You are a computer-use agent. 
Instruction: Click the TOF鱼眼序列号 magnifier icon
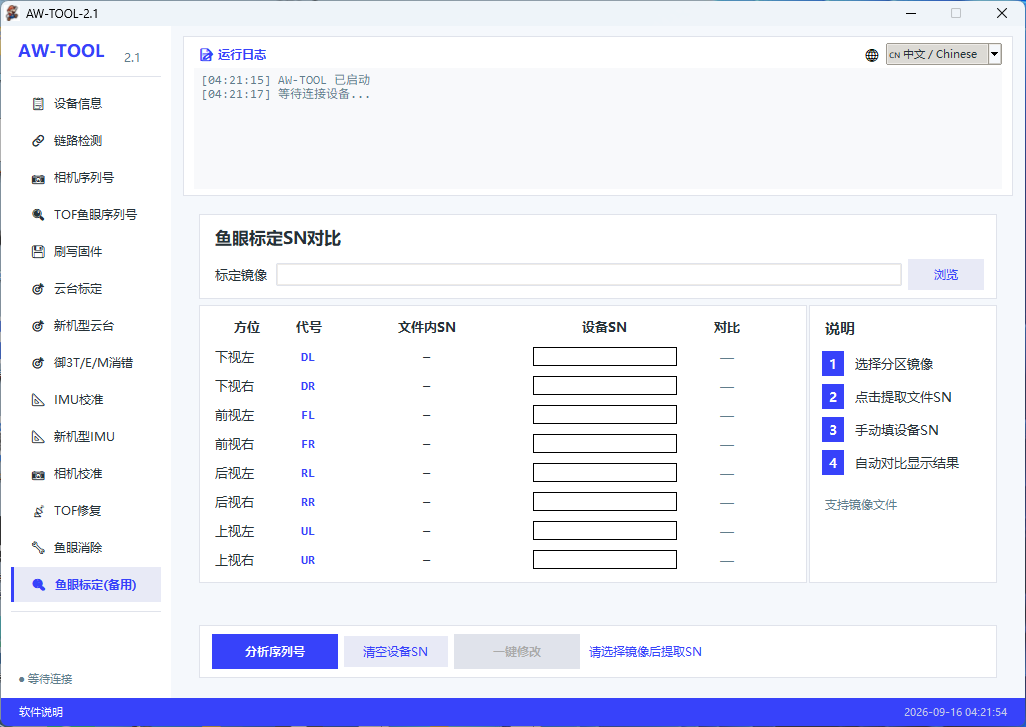[39, 215]
